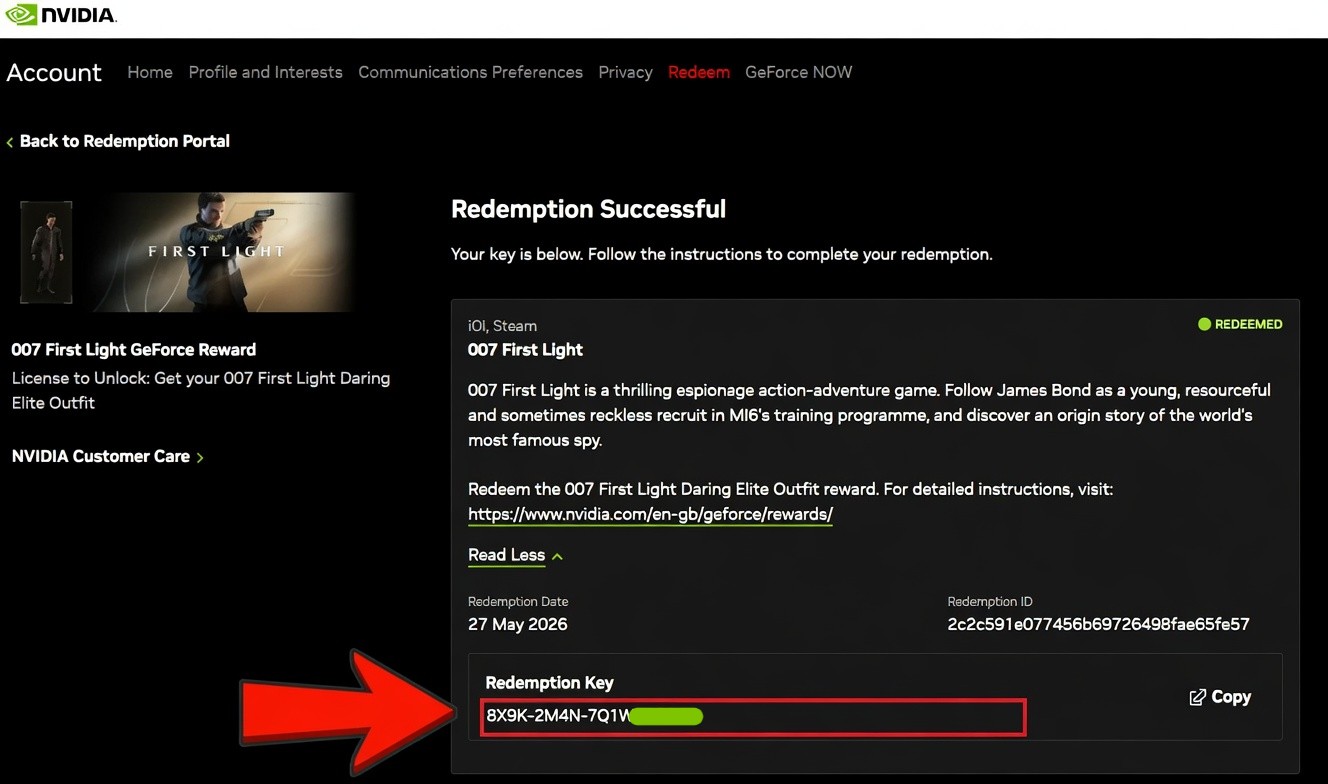Click the Redemption ID label

[990, 602]
